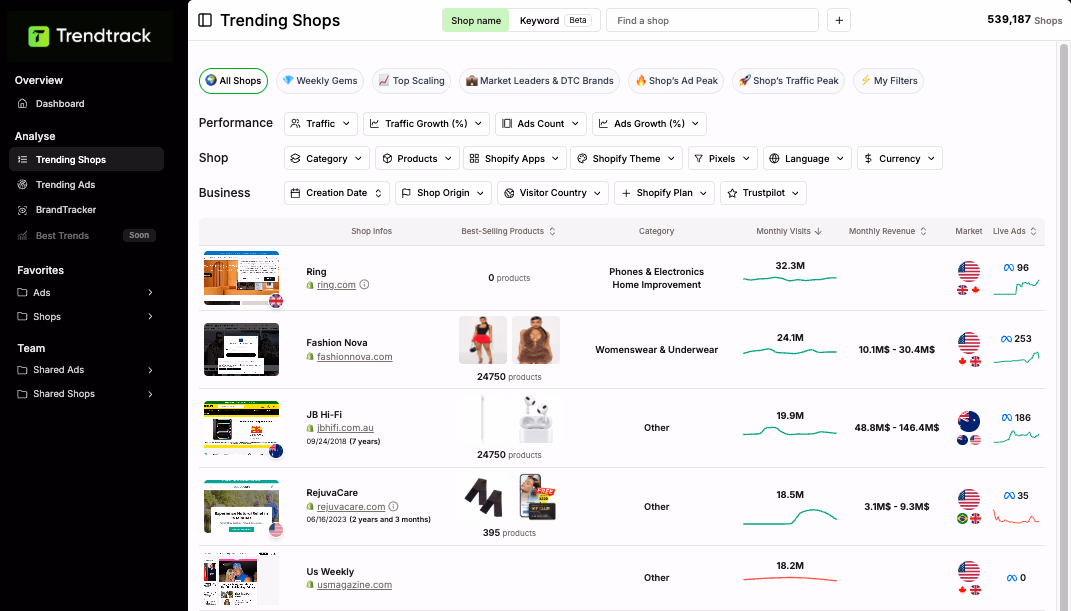Viewport: 1071px width, 611px height.
Task: Open Ads Growth (%) filter
Action: [x=649, y=124]
